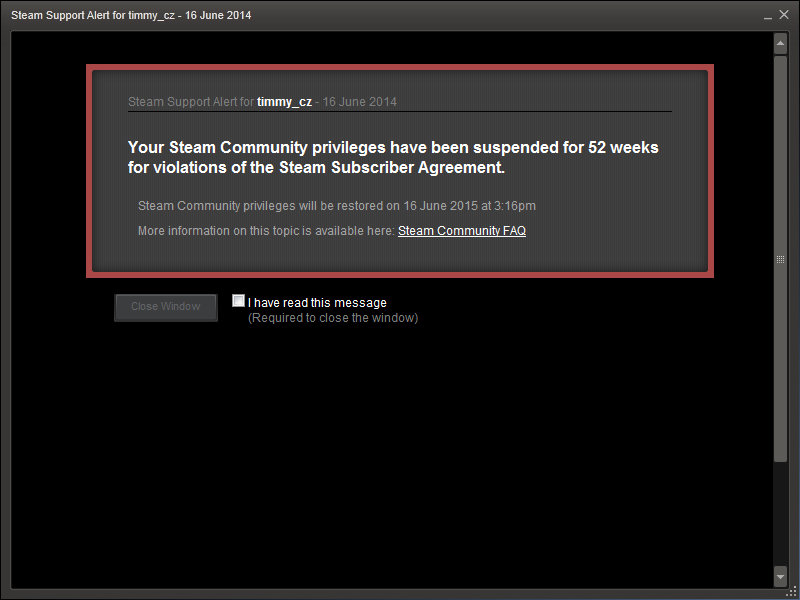Click the "I have read this message" label

(317, 303)
